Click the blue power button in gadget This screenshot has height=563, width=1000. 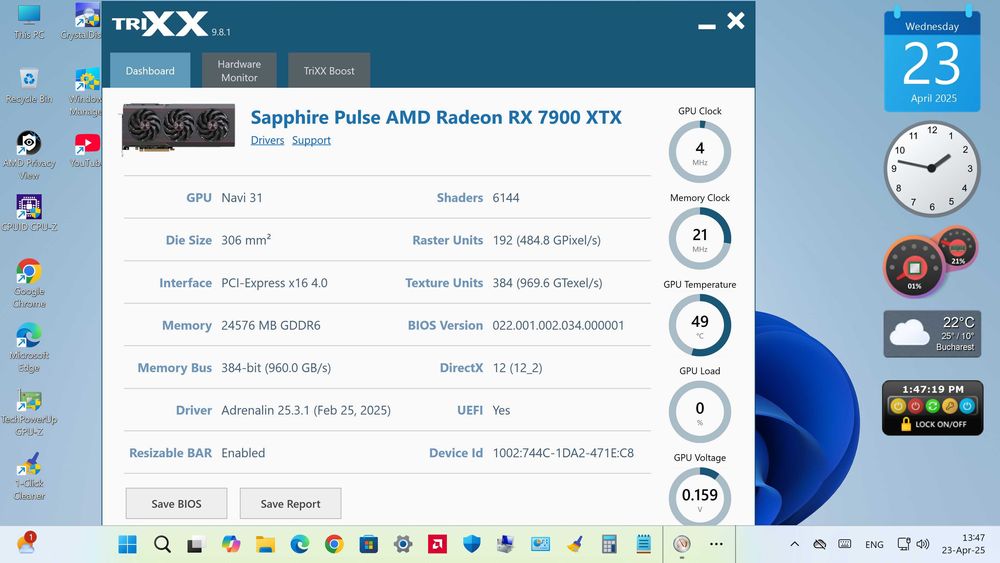(967, 406)
